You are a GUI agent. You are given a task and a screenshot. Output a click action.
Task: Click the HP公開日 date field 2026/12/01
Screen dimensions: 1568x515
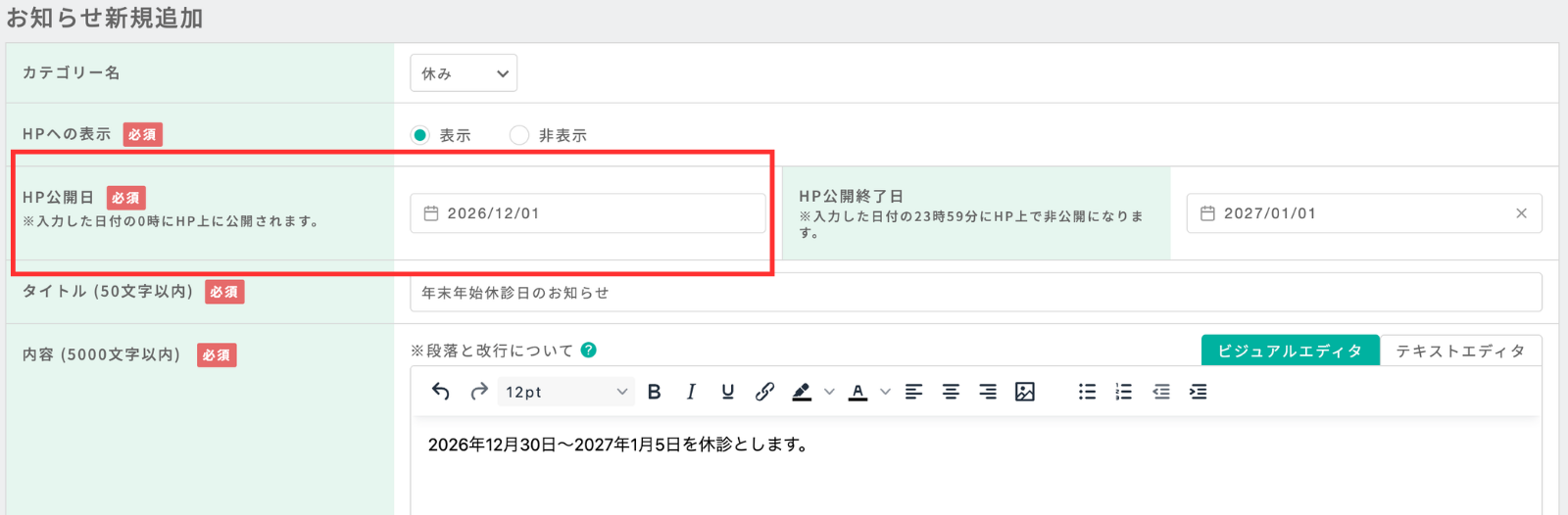[x=588, y=213]
